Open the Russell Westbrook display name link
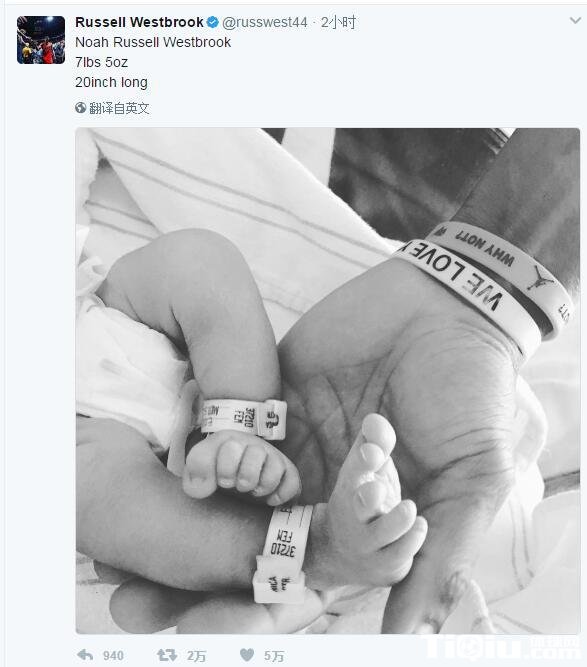This screenshot has height=667, width=587. click(x=139, y=22)
